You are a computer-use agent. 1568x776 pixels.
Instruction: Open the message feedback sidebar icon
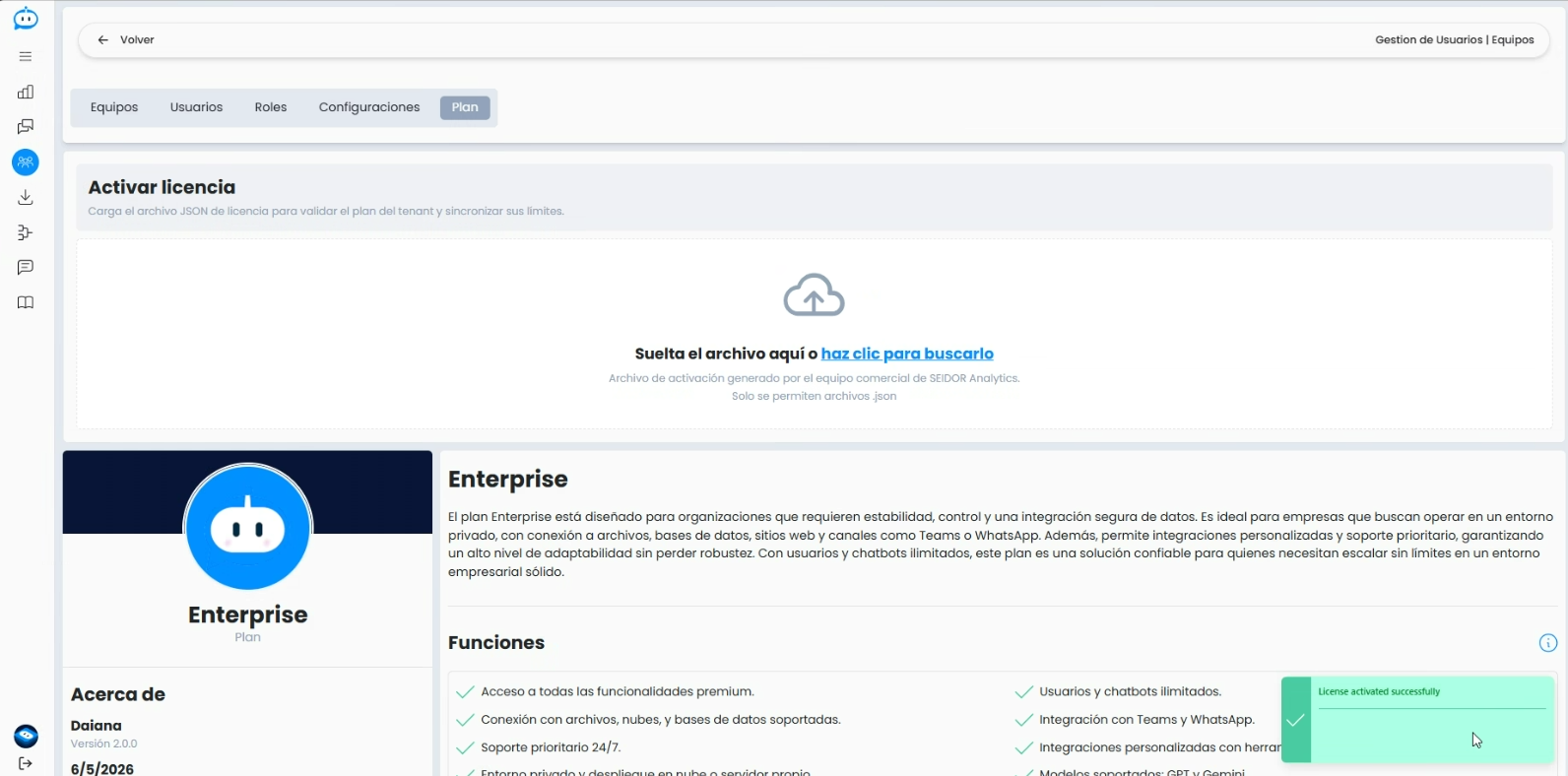26,267
